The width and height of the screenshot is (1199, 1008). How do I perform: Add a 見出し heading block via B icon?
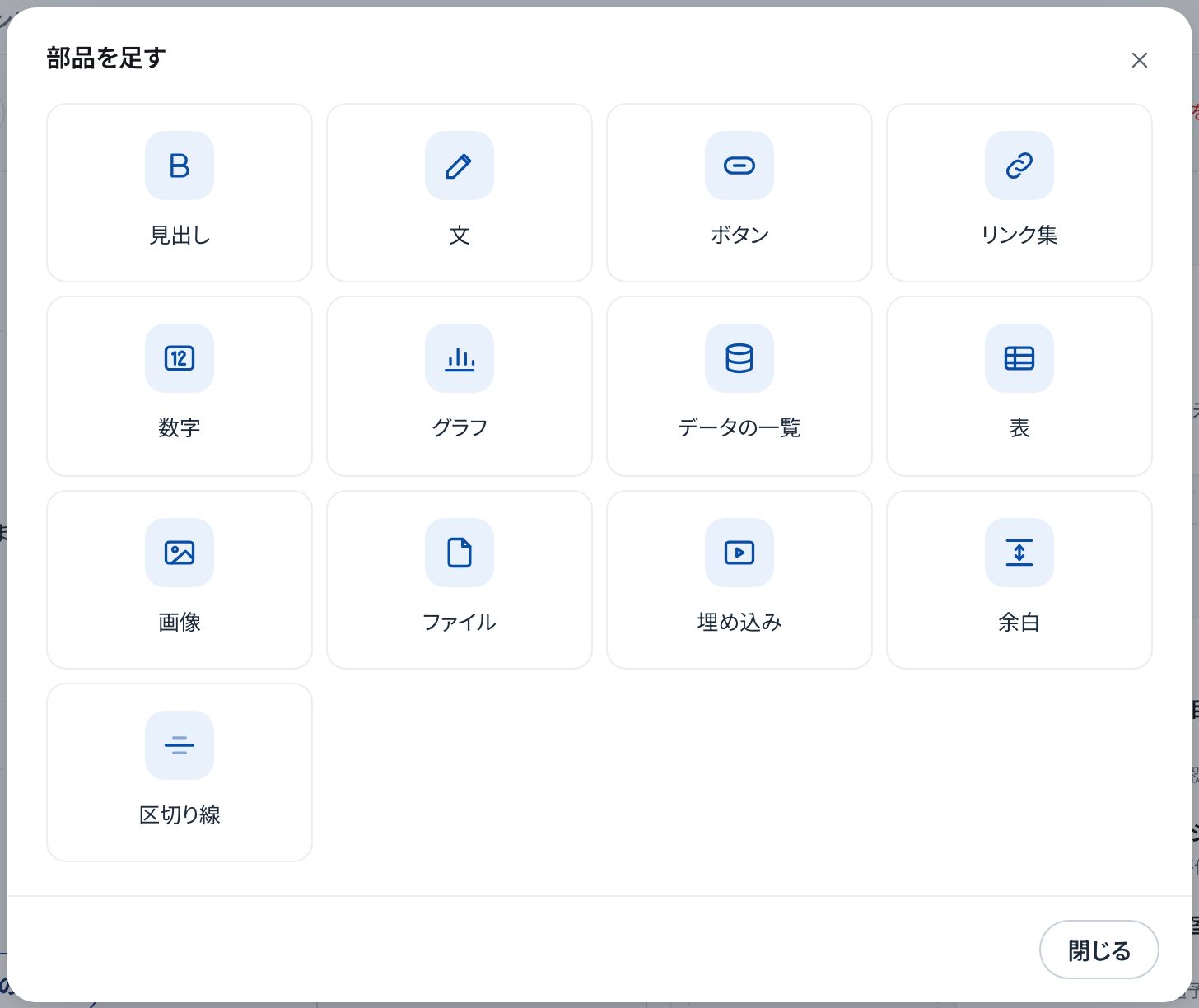tap(180, 166)
